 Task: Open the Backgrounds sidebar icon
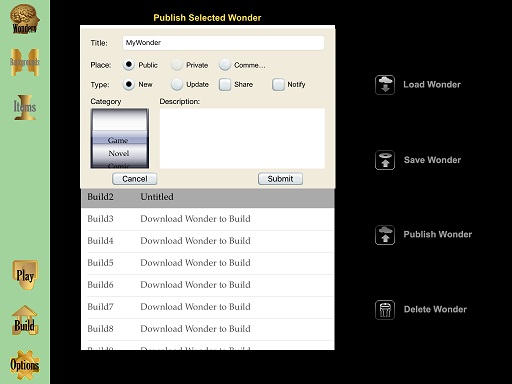click(25, 62)
